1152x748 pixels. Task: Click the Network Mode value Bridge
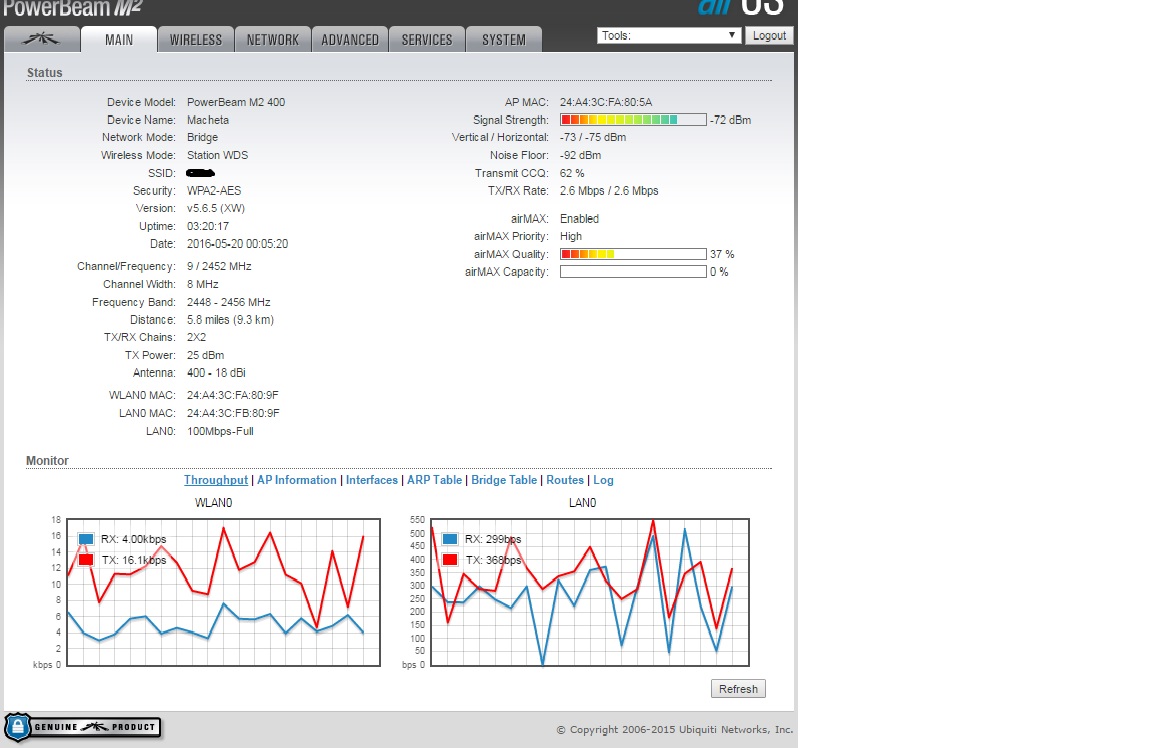[x=202, y=137]
